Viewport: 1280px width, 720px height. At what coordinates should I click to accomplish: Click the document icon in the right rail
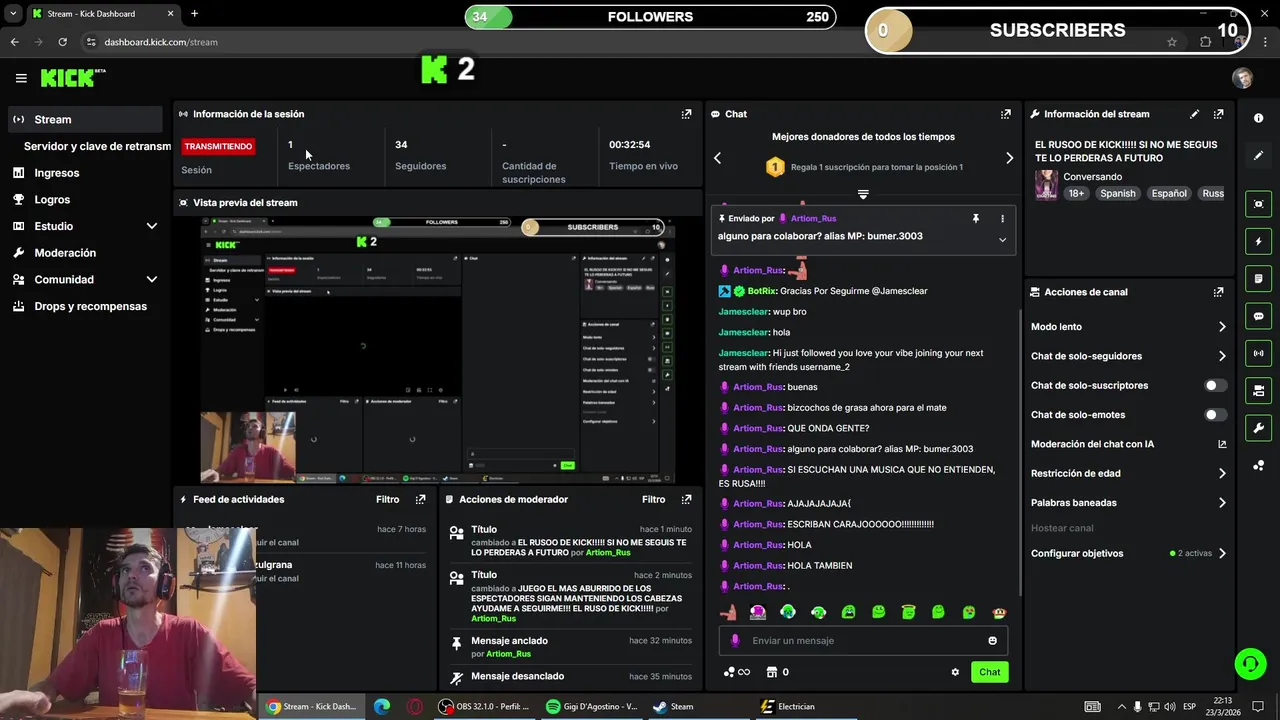(1258, 278)
